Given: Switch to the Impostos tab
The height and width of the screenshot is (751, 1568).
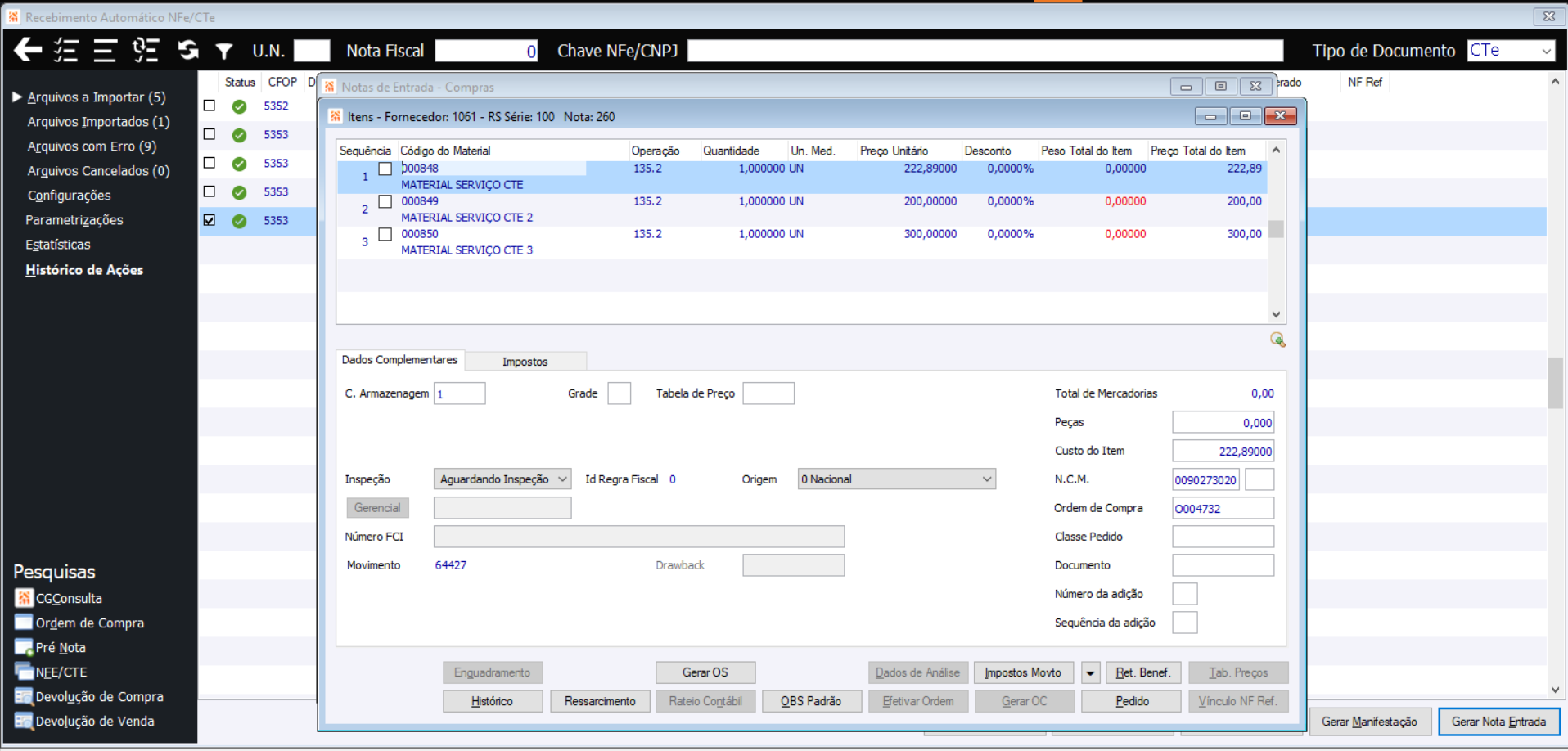Looking at the screenshot, I should [x=525, y=361].
